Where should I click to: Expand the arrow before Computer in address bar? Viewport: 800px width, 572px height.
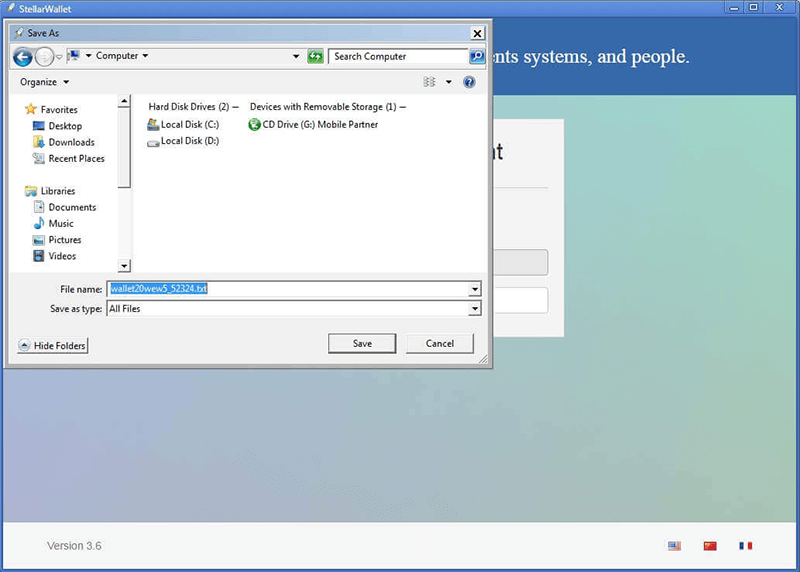coord(88,56)
